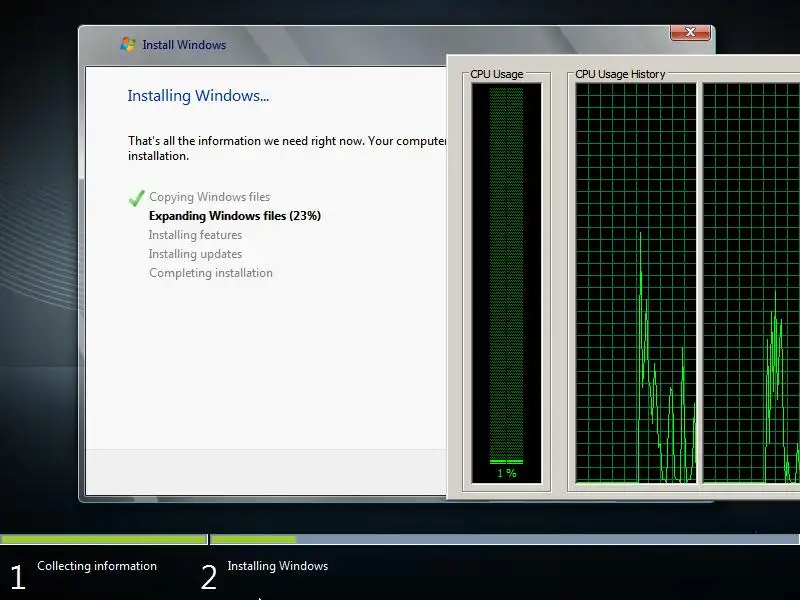The height and width of the screenshot is (600, 800).
Task: Click the Installing Windows progress bar
Action: point(505,539)
